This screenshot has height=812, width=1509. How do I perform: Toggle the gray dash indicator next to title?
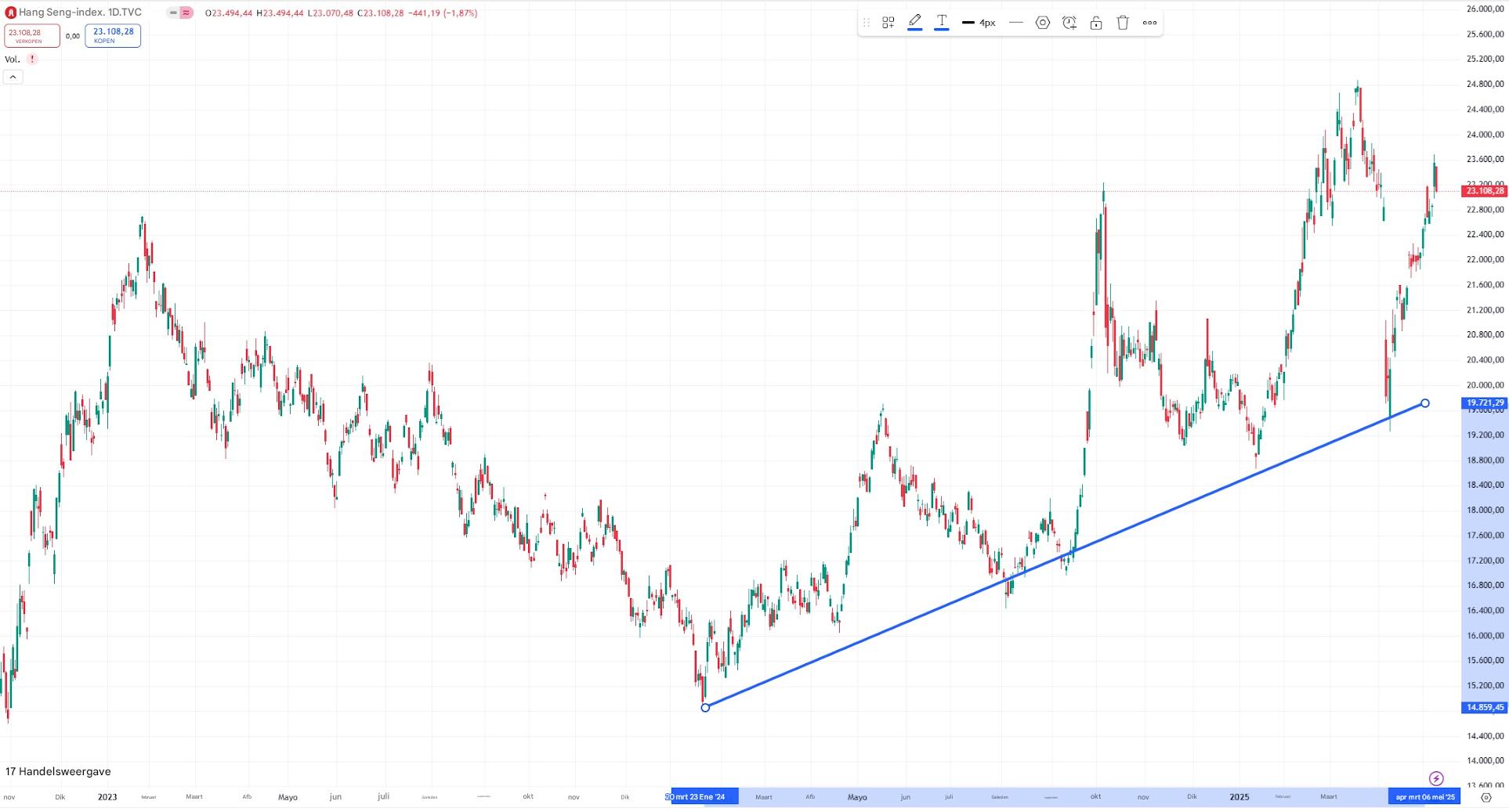173,13
